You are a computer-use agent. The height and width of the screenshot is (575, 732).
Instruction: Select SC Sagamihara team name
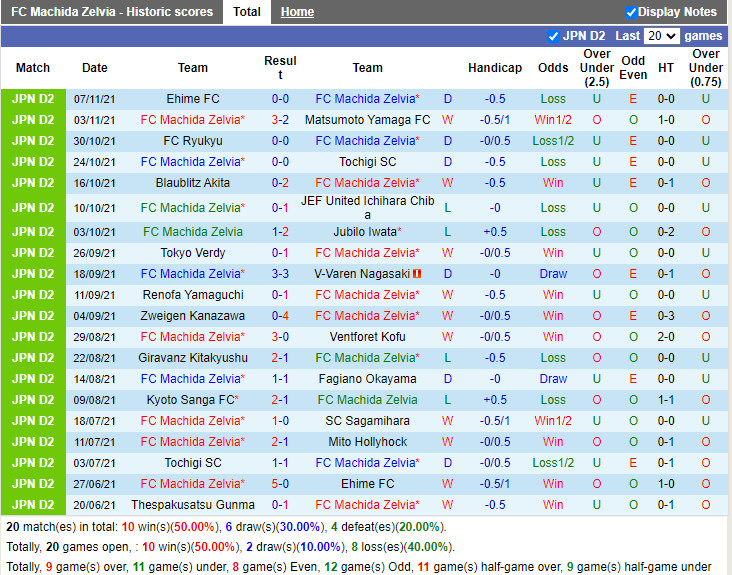[x=367, y=421]
